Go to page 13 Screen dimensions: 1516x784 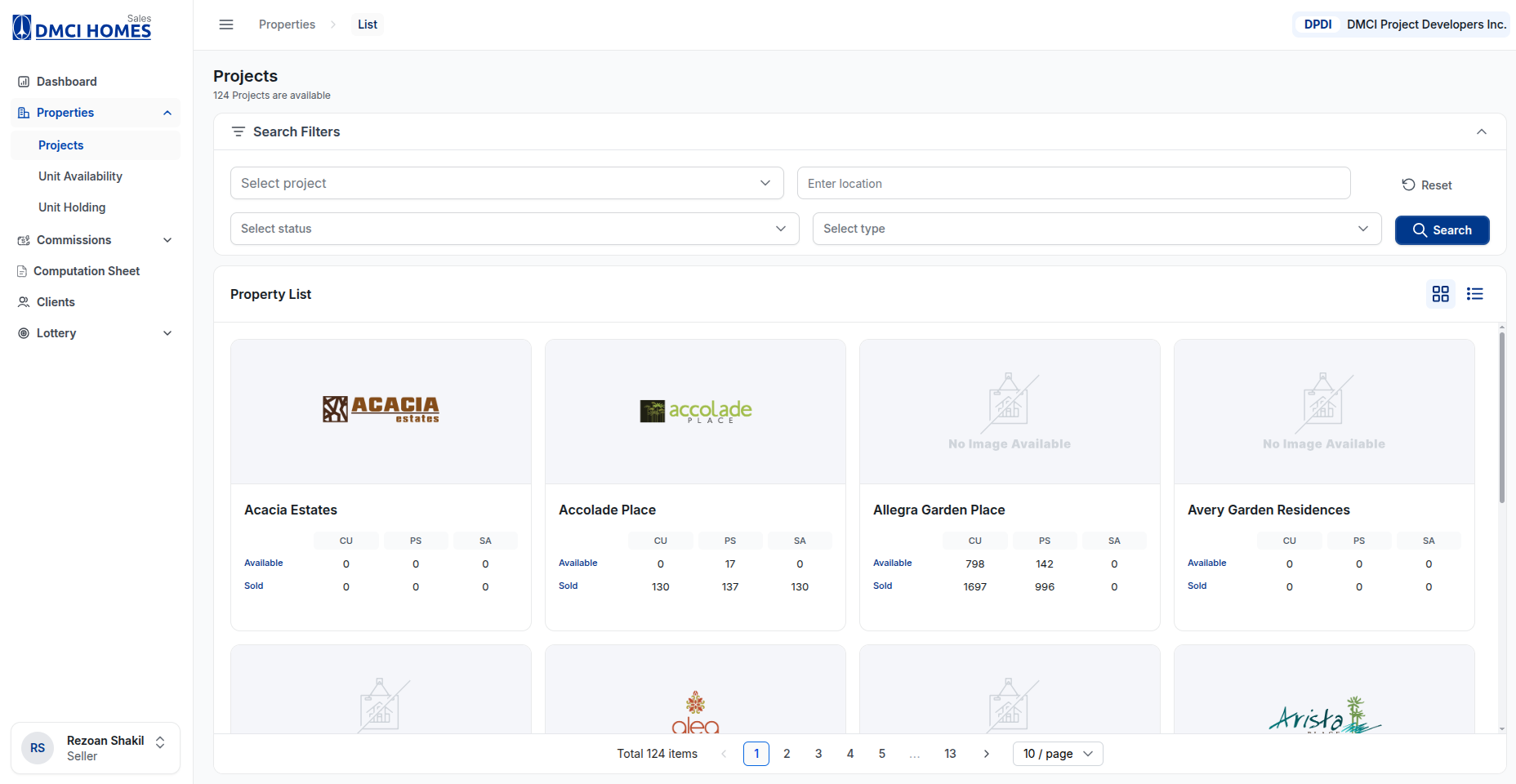point(950,754)
